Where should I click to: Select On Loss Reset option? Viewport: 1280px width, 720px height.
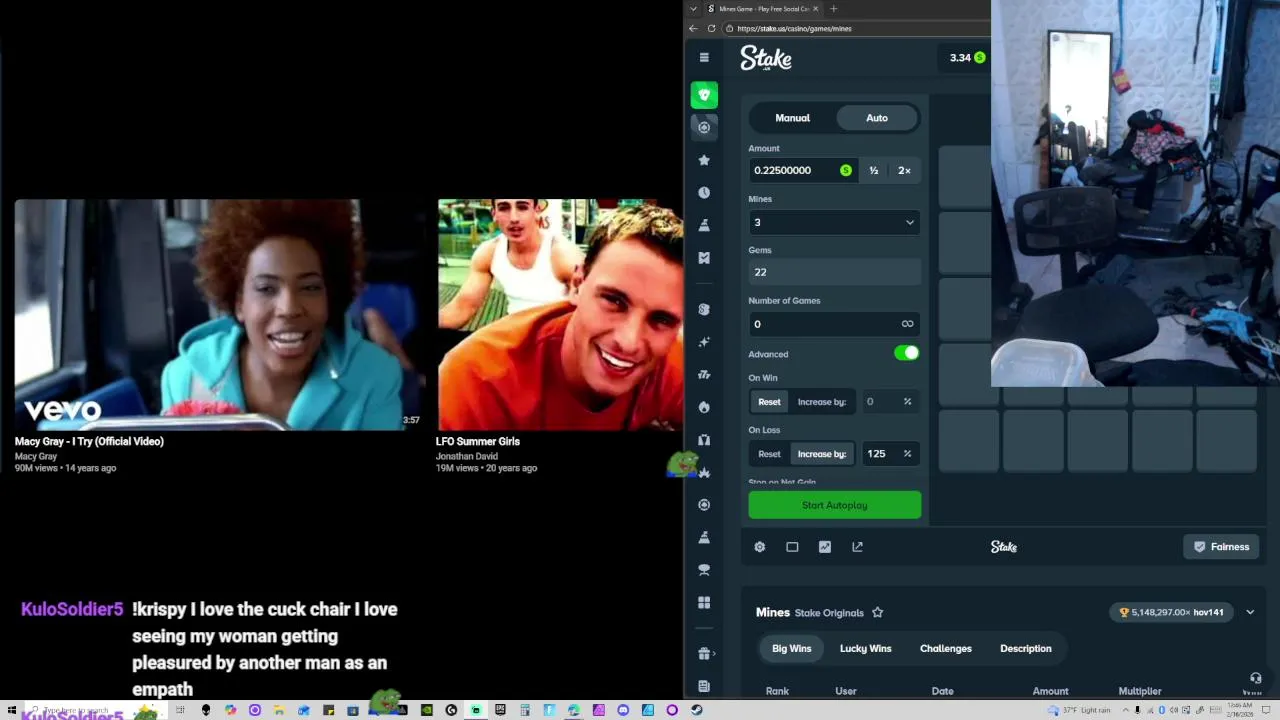tap(769, 454)
